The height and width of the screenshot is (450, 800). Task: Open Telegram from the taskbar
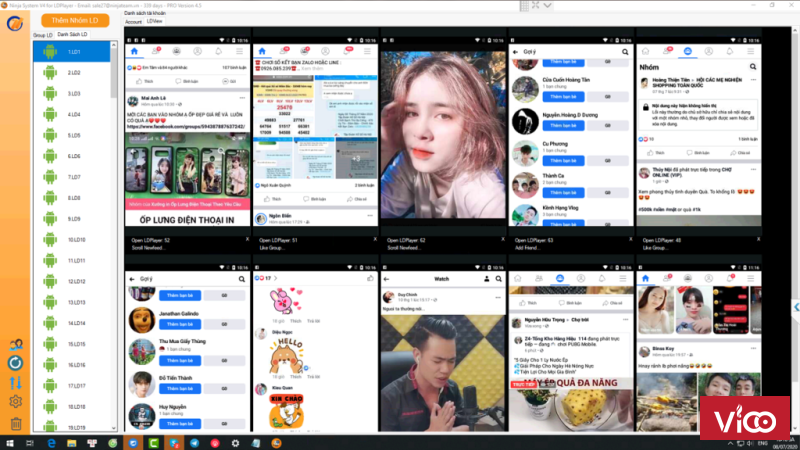click(x=194, y=443)
